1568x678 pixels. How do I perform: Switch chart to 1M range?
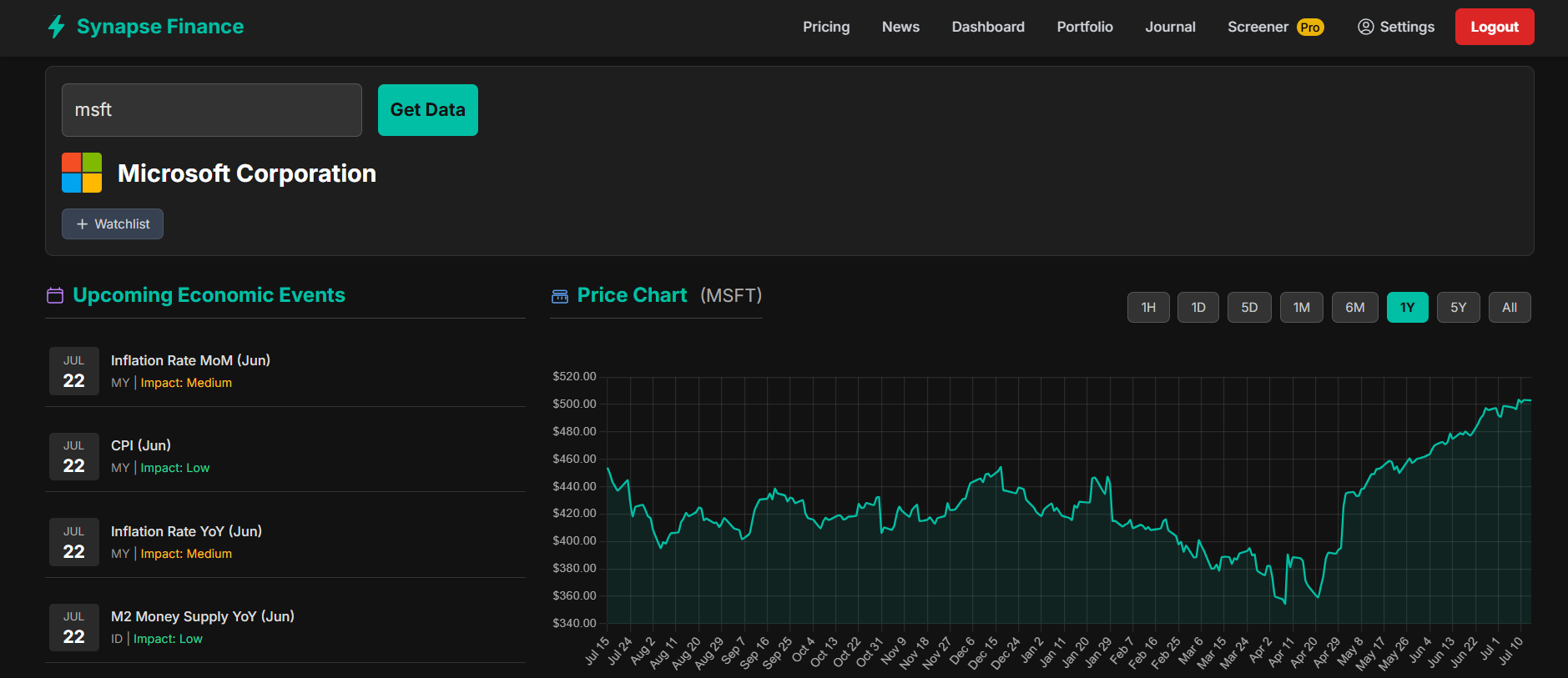(x=1302, y=308)
